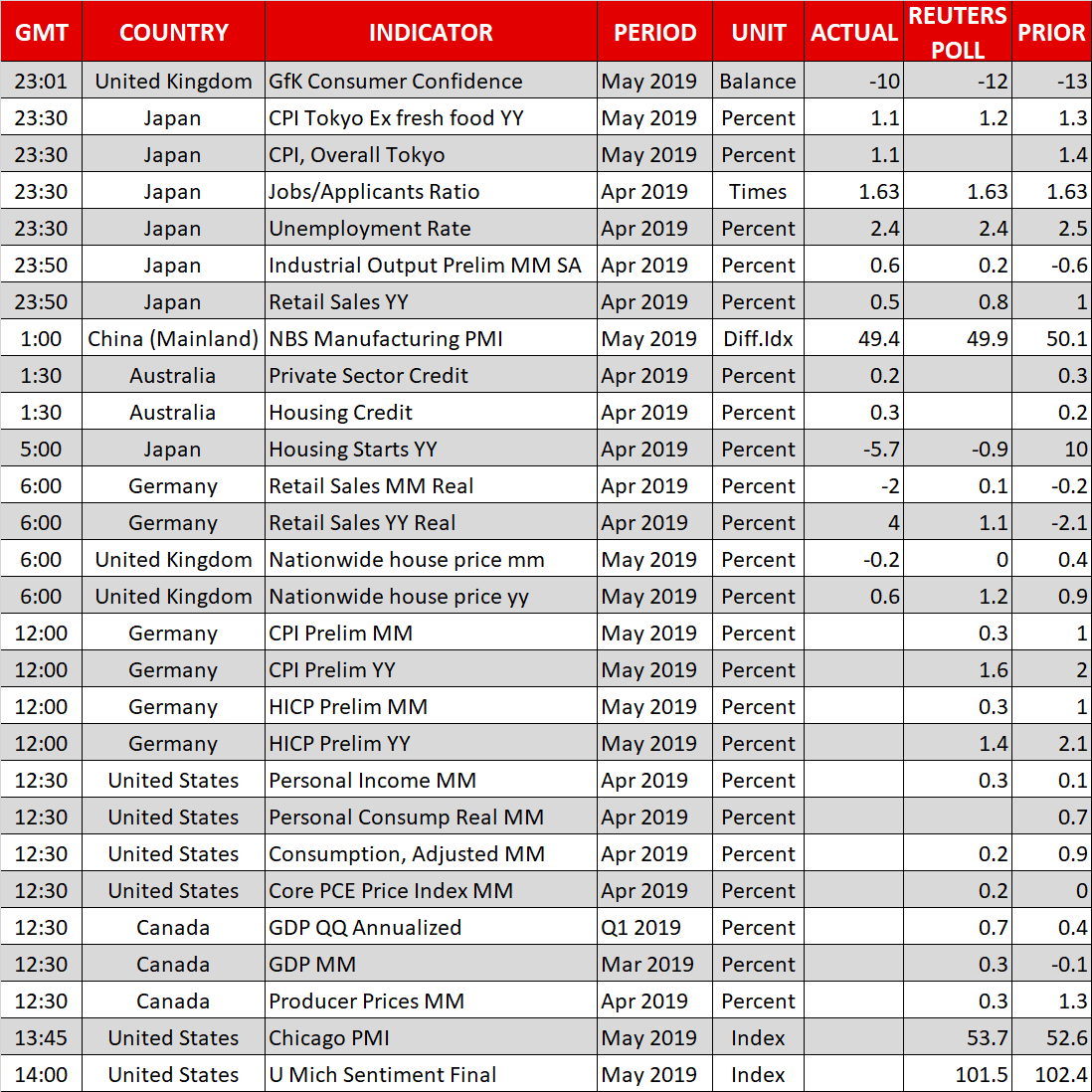
Task: Click the UNIT column header
Action: pos(759,32)
